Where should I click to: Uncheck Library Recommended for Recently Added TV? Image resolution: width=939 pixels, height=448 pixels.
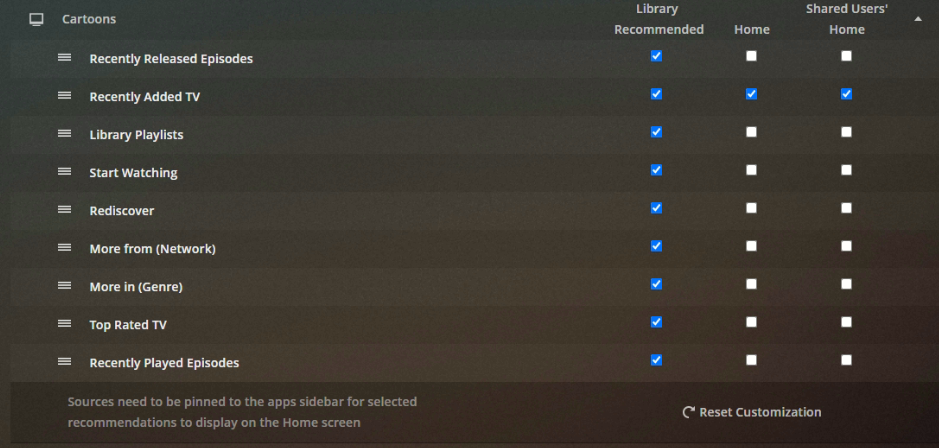coord(656,94)
